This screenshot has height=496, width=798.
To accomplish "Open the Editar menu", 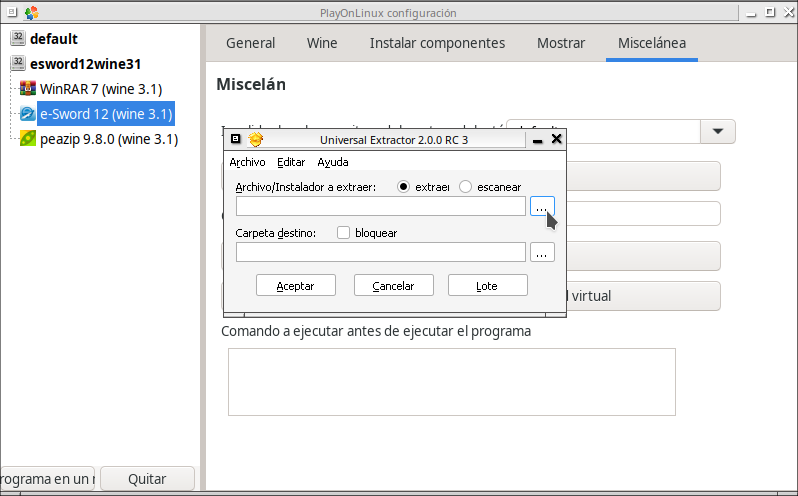I will [x=291, y=162].
